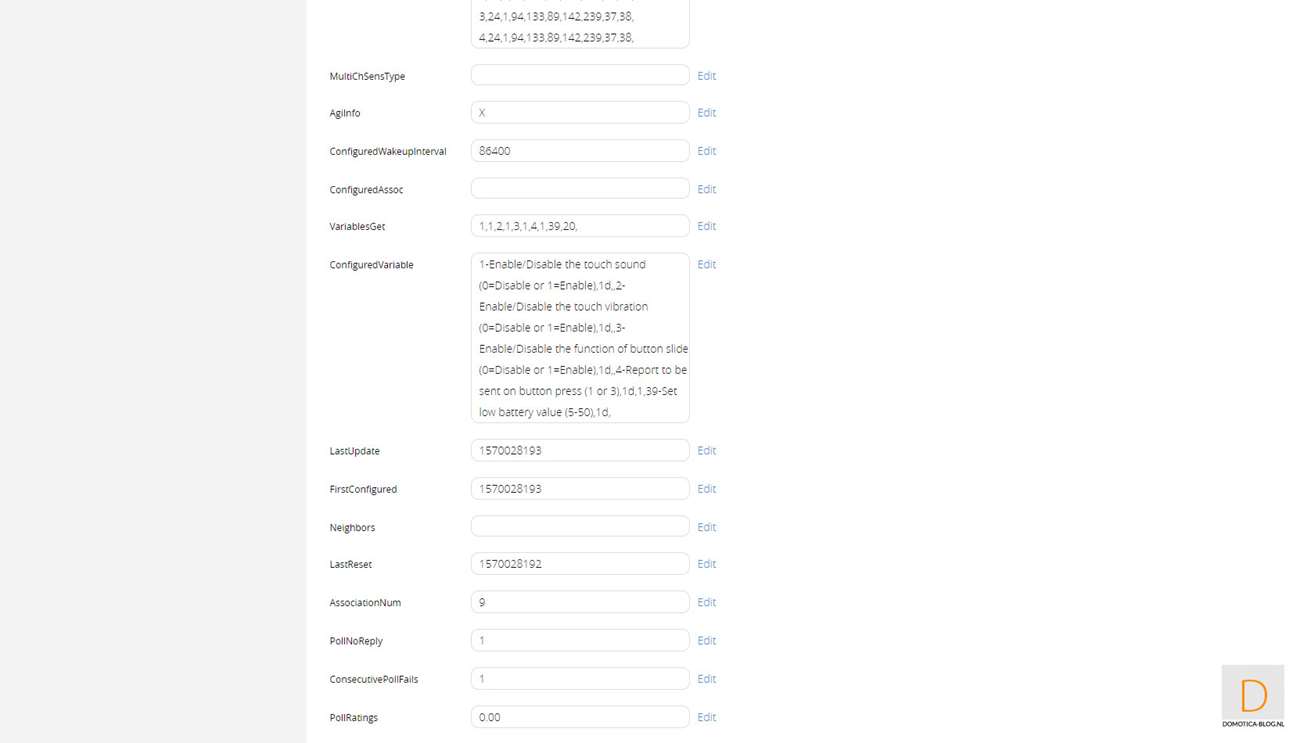This screenshot has height=743, width=1300.
Task: Click Edit next to ConfiguredVariable
Action: click(x=706, y=265)
